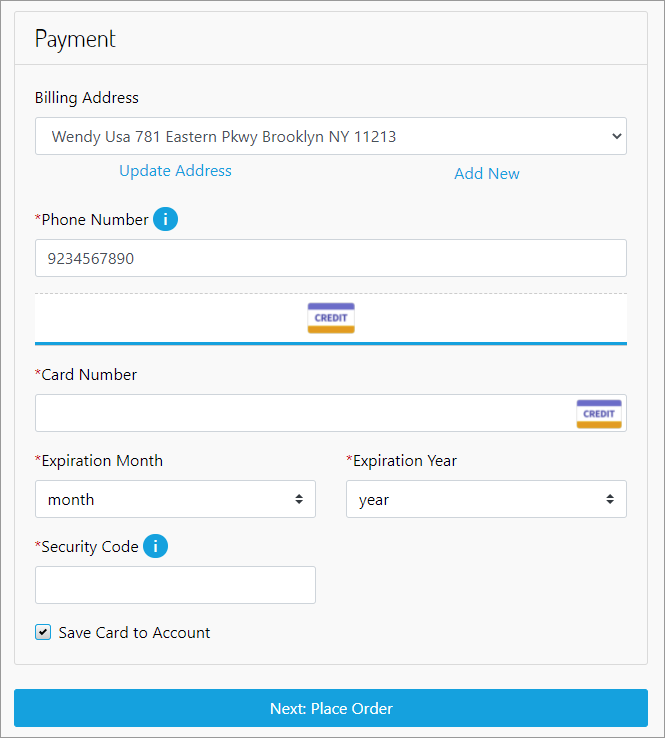Viewport: 665px width, 738px height.
Task: Click the Phone Number info icon
Action: [166, 219]
